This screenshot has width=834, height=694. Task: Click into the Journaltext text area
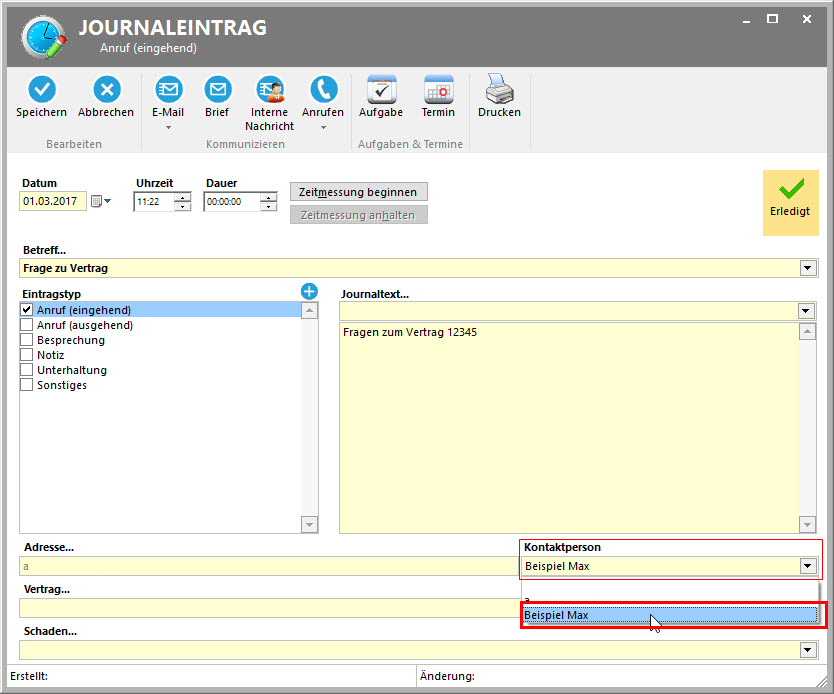(x=568, y=425)
